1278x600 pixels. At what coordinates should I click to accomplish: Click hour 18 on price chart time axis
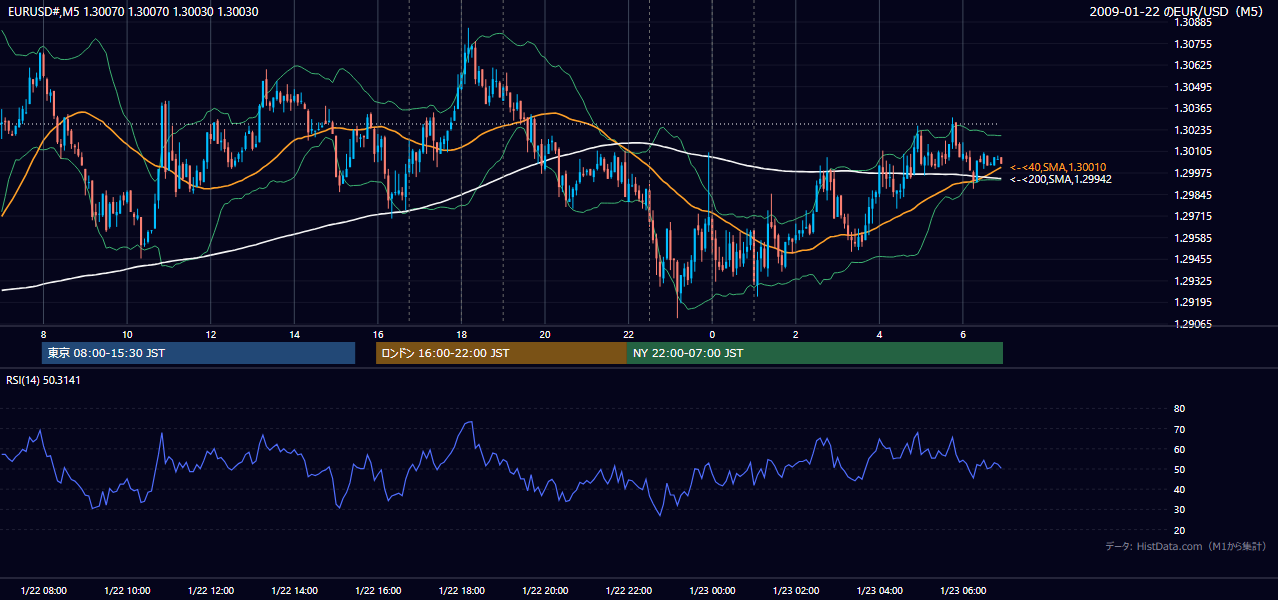tap(461, 333)
